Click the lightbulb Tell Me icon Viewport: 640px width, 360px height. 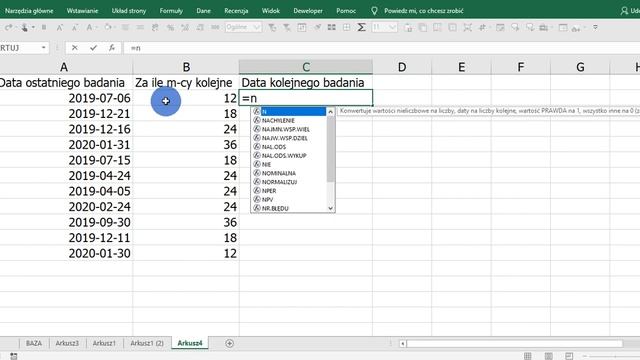374,11
